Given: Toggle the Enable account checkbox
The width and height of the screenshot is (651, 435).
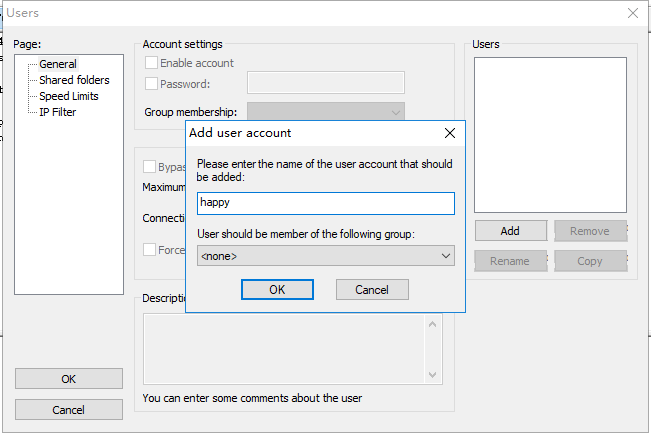Looking at the screenshot, I should point(152,63).
